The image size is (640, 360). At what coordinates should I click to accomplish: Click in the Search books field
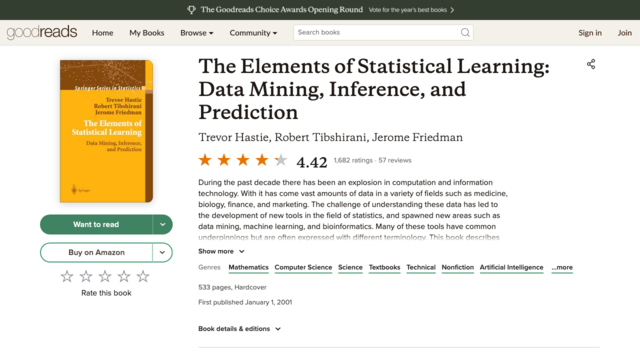pos(378,33)
